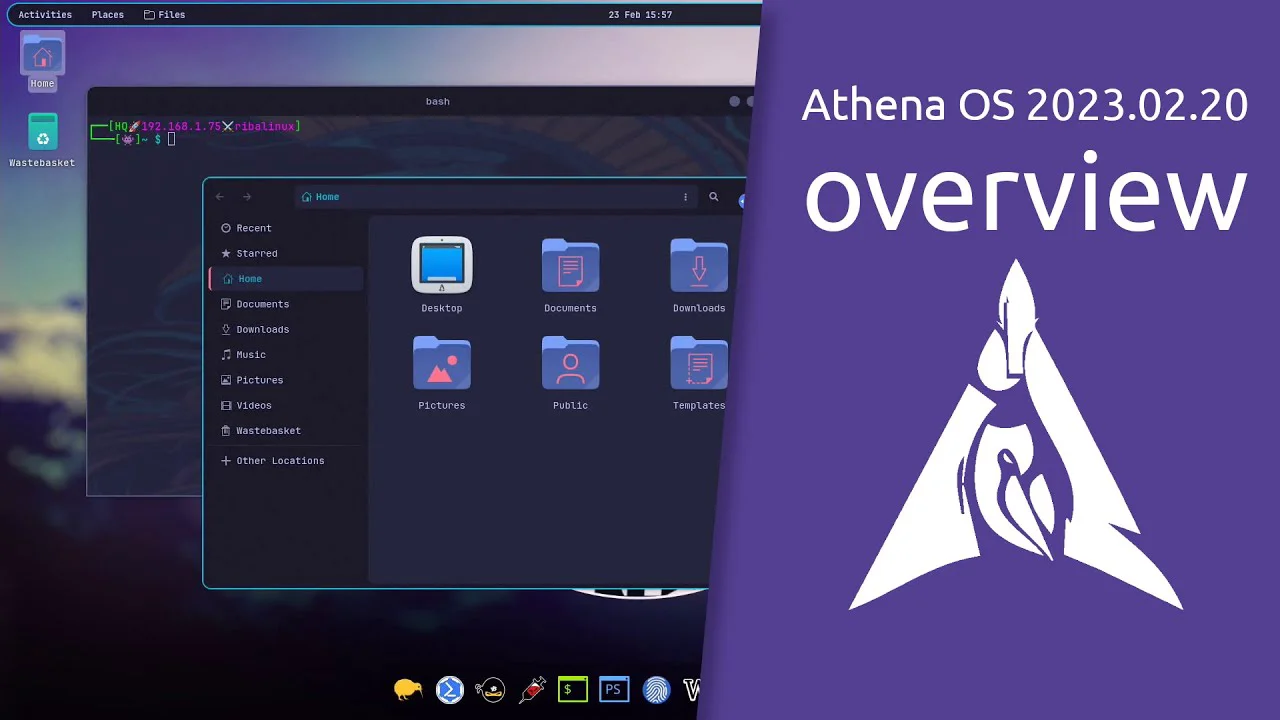Launch the blue fingerprint dock icon
The width and height of the screenshot is (1280, 720).
(656, 689)
